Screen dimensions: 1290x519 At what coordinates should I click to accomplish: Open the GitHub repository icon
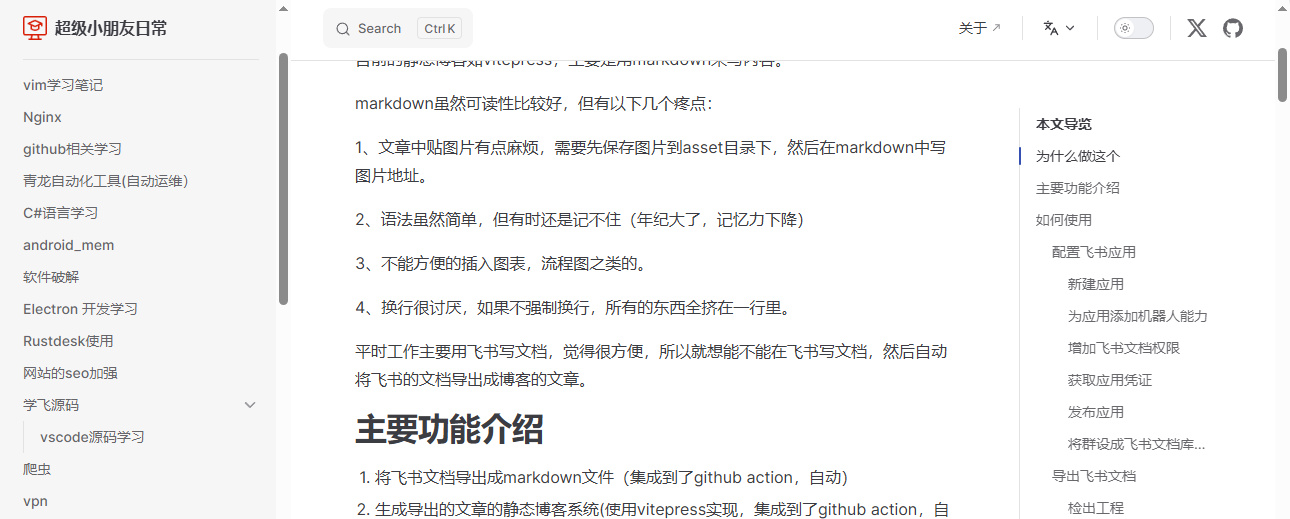(1233, 28)
